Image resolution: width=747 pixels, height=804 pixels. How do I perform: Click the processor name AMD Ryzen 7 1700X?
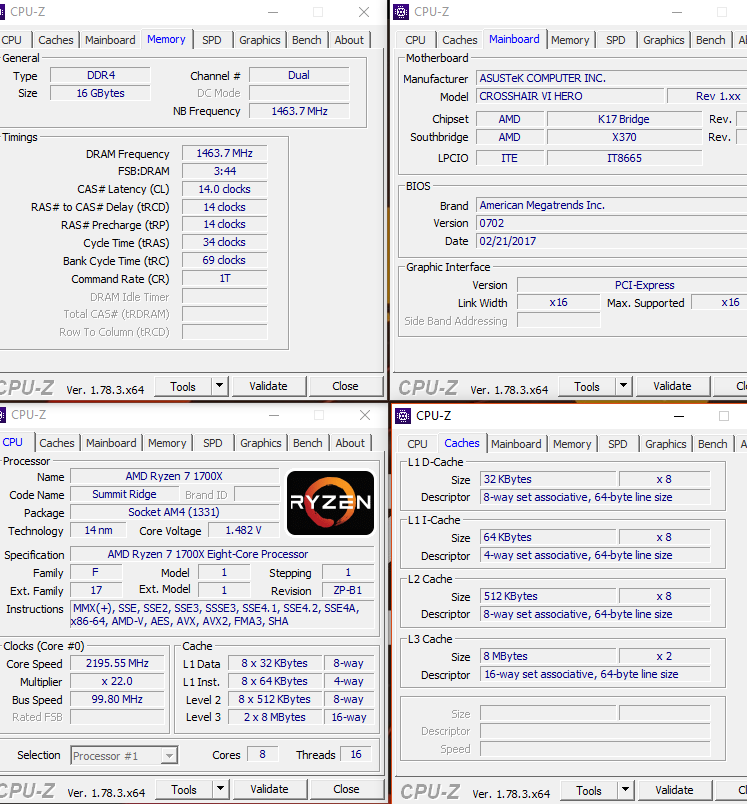coord(174,476)
